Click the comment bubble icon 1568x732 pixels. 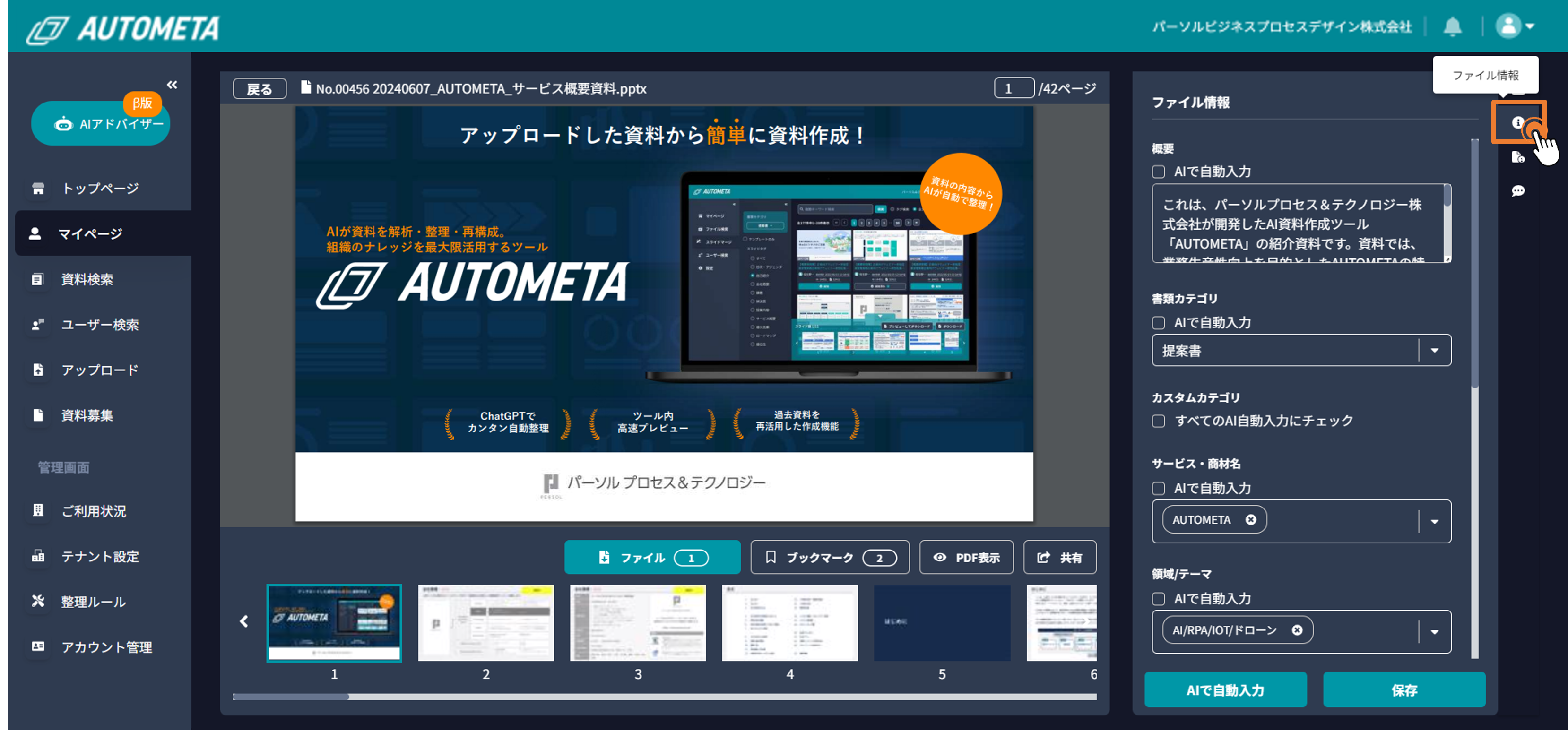[1518, 192]
